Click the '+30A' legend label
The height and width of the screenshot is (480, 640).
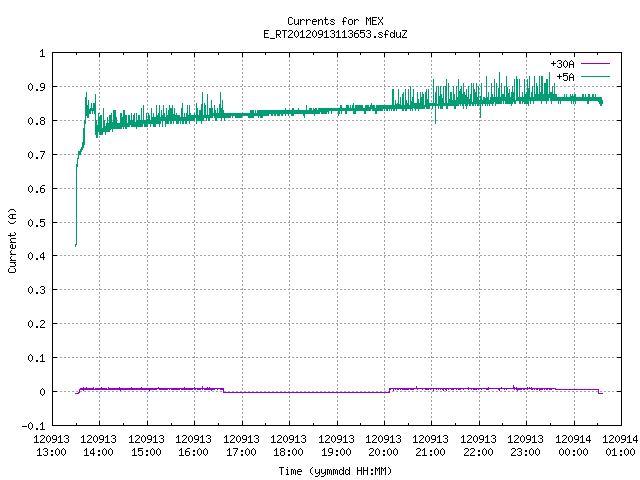(x=562, y=64)
